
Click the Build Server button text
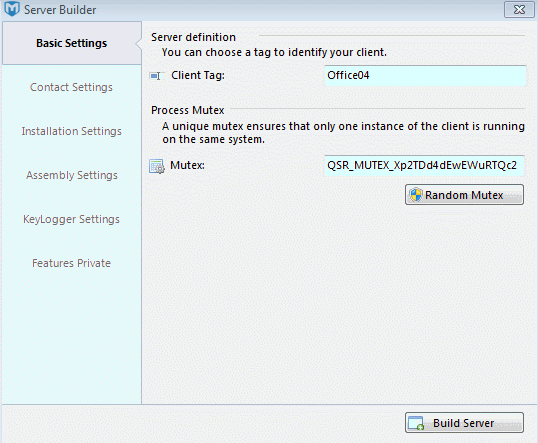pos(463,423)
